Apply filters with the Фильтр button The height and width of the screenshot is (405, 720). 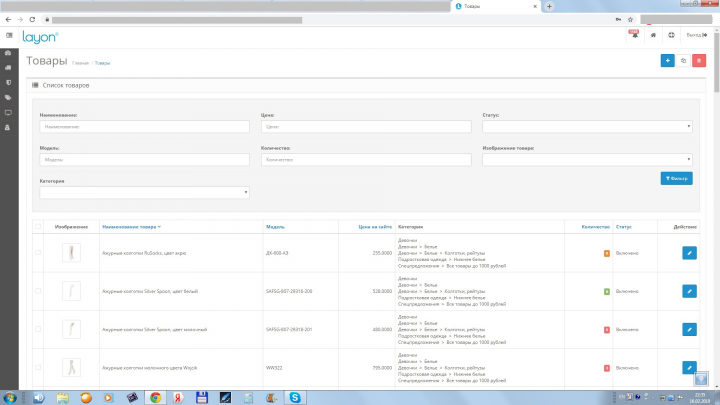[676, 178]
